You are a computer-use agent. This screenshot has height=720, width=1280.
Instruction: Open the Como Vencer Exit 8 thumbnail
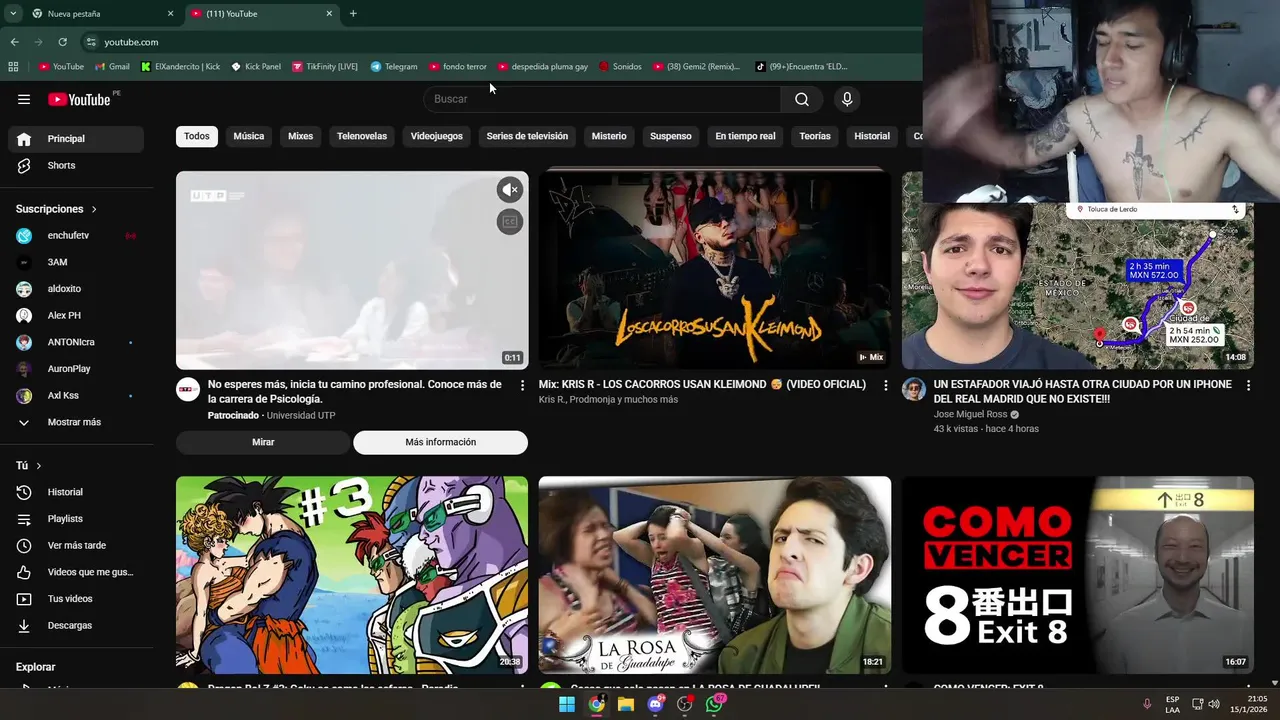point(1078,575)
